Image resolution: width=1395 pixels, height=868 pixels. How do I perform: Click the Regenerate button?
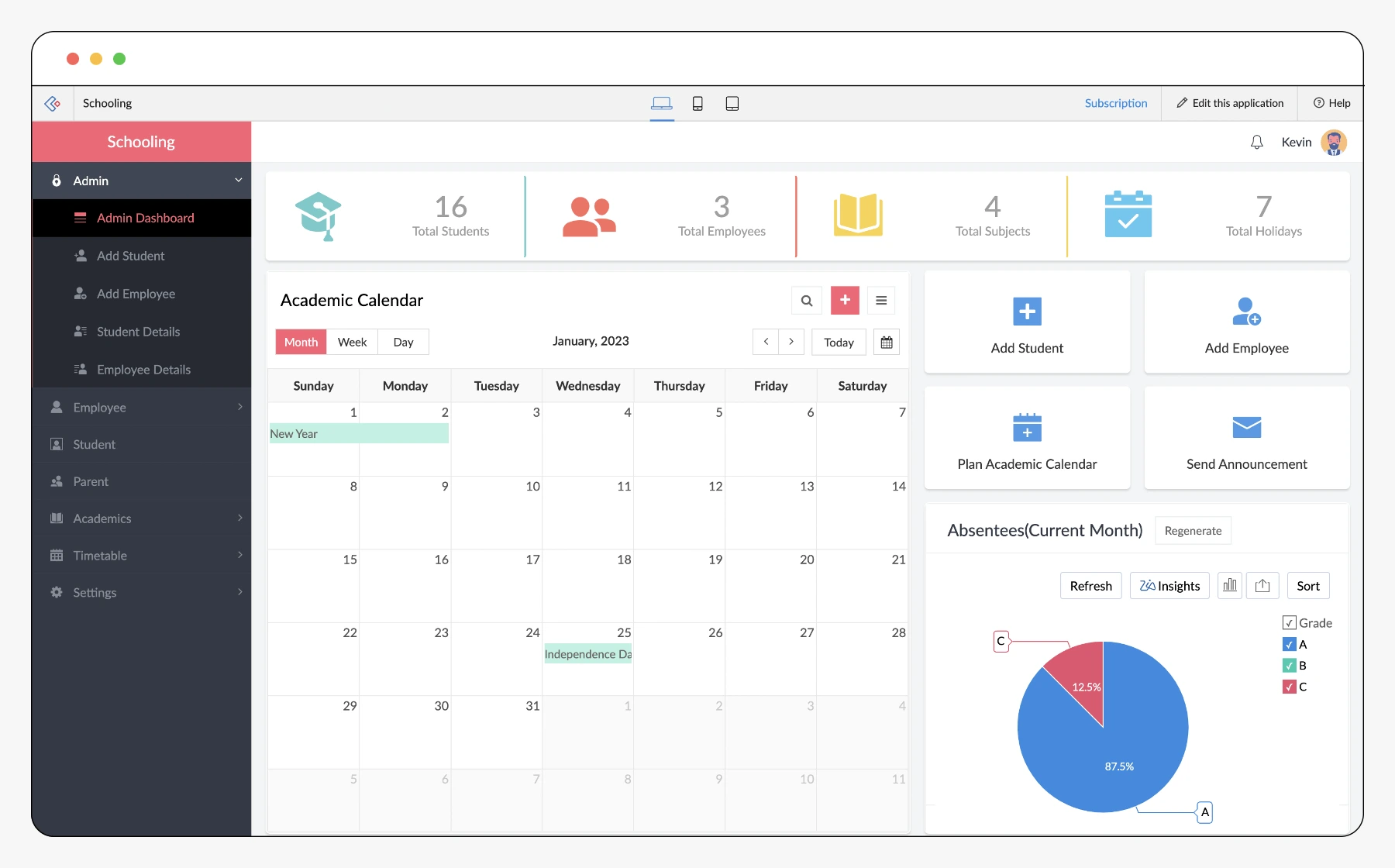(1193, 530)
